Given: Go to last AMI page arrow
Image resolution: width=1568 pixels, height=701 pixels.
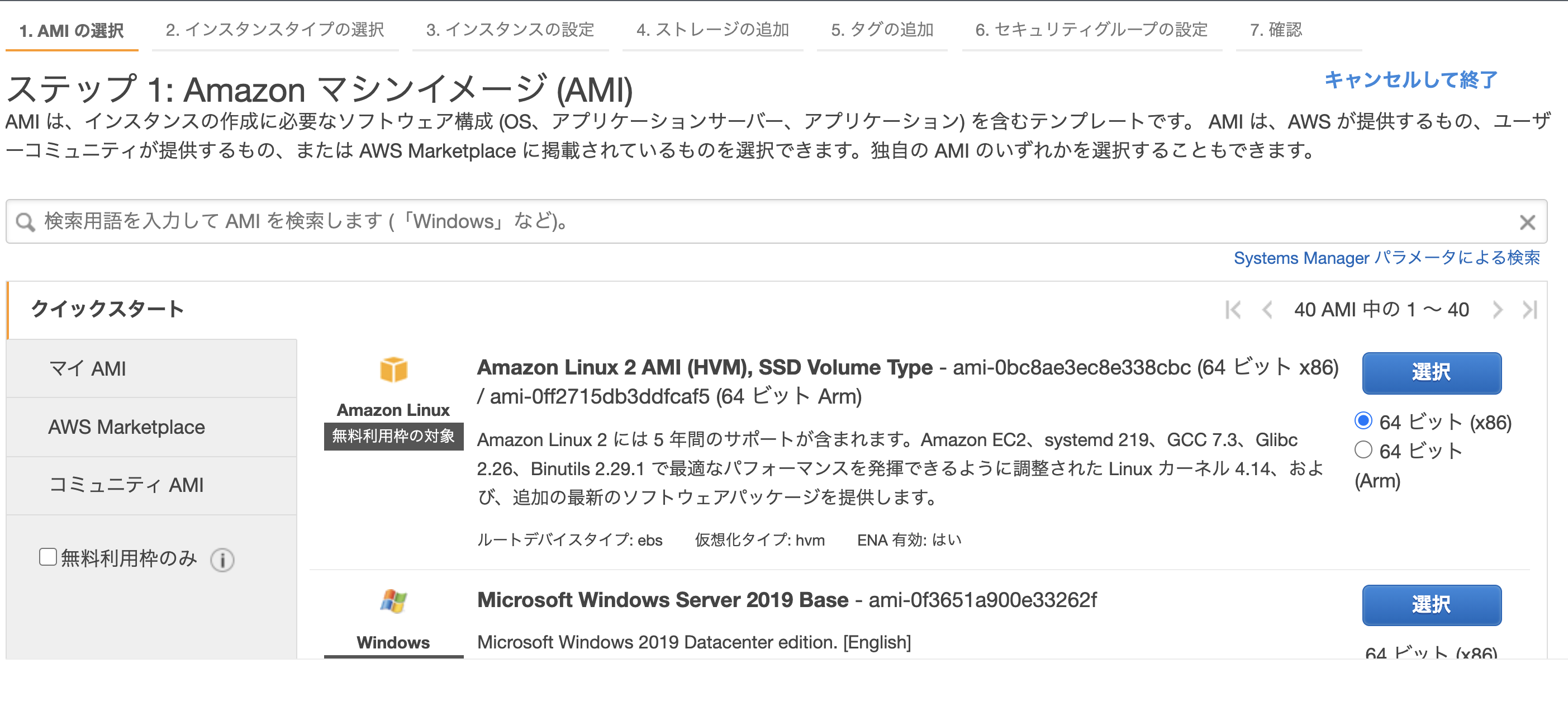Looking at the screenshot, I should (1529, 309).
